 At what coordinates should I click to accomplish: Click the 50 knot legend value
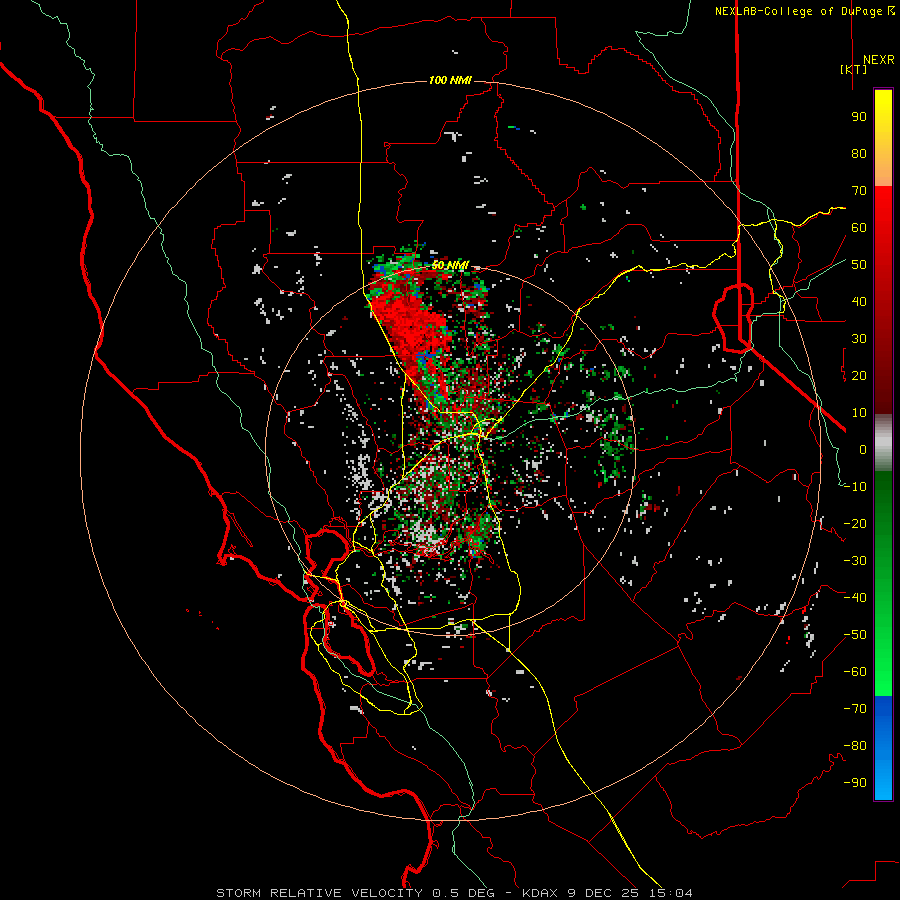[859, 265]
